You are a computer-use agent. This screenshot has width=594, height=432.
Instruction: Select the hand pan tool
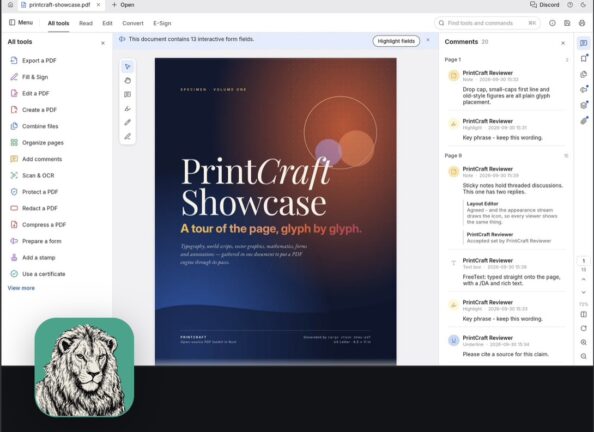tap(128, 80)
